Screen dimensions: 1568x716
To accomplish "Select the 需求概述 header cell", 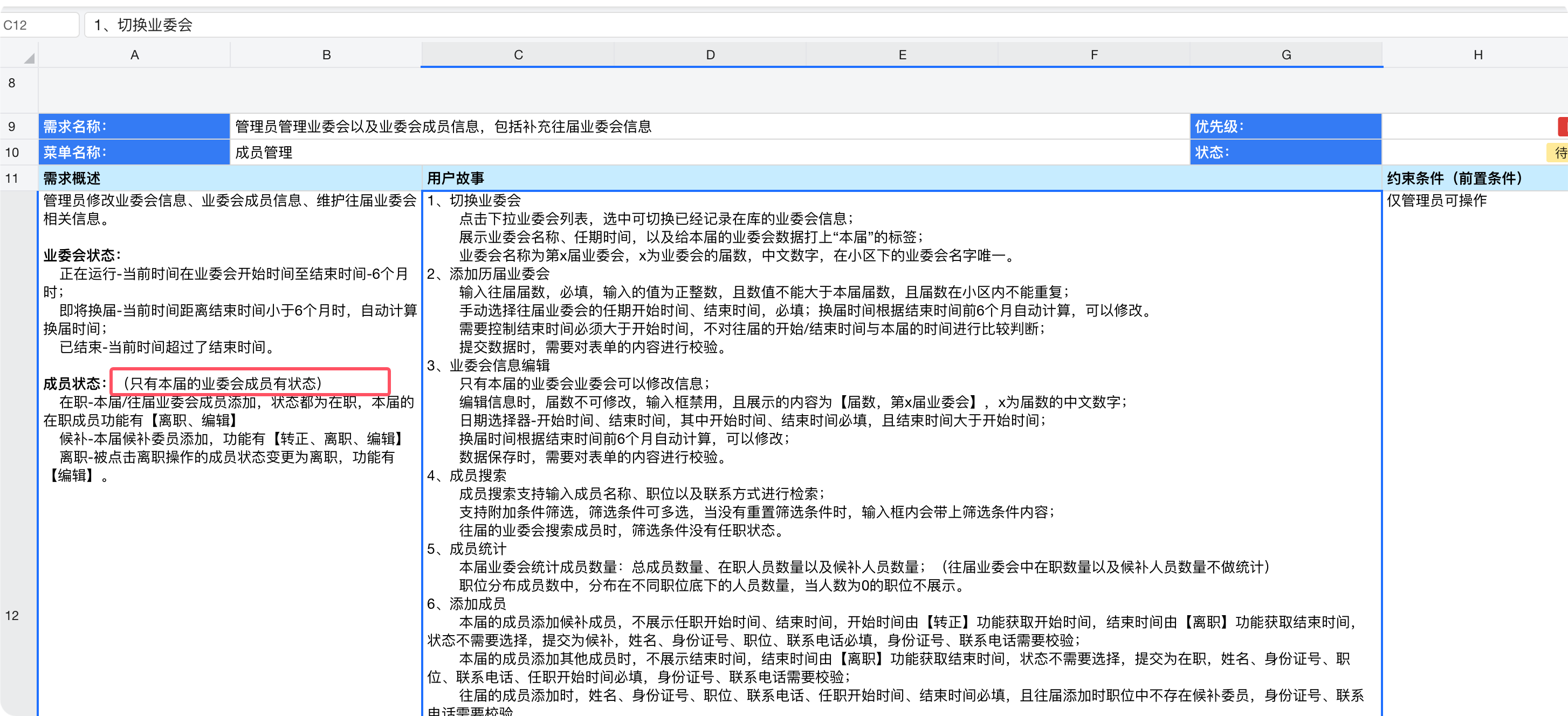I will 71,178.
